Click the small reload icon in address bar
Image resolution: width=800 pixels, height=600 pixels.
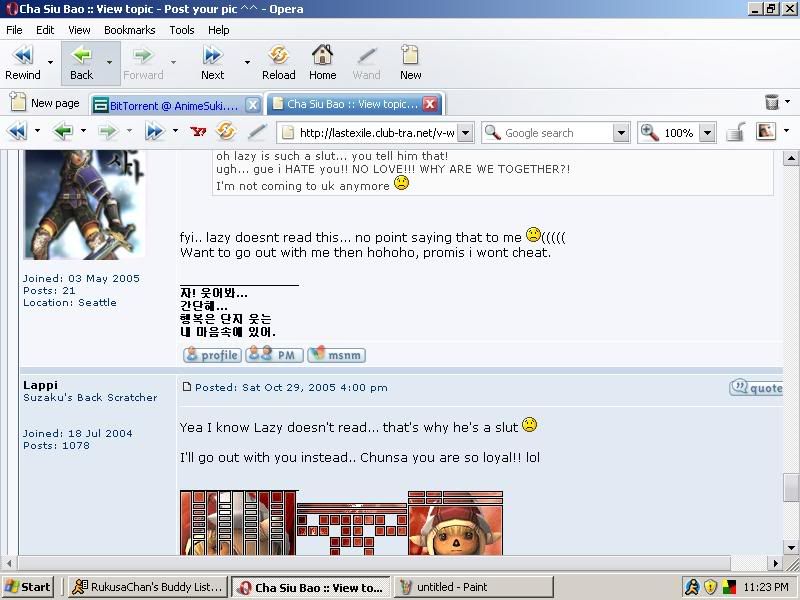pyautogui.click(x=226, y=132)
